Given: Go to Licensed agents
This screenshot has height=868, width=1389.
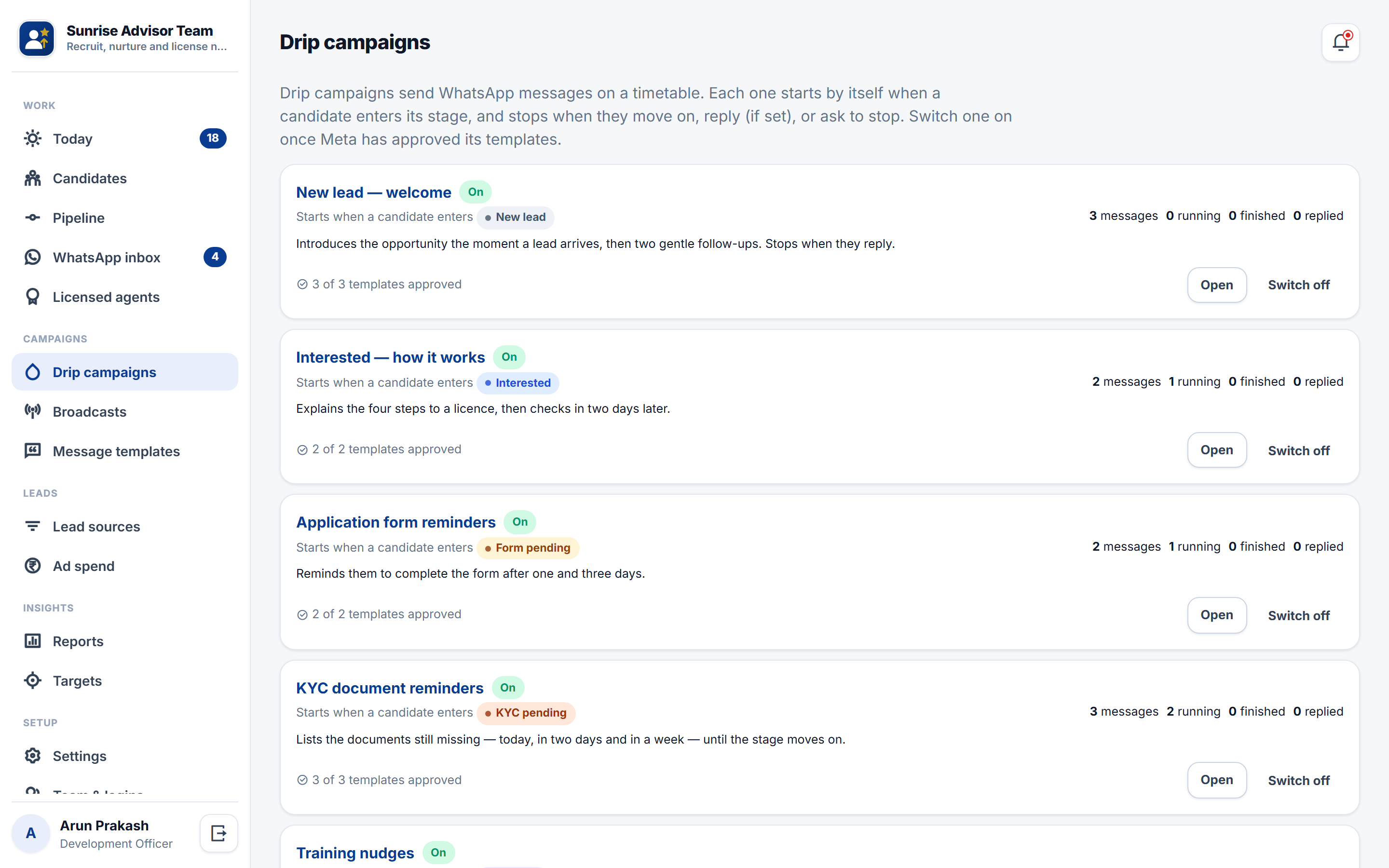Looking at the screenshot, I should point(124,297).
